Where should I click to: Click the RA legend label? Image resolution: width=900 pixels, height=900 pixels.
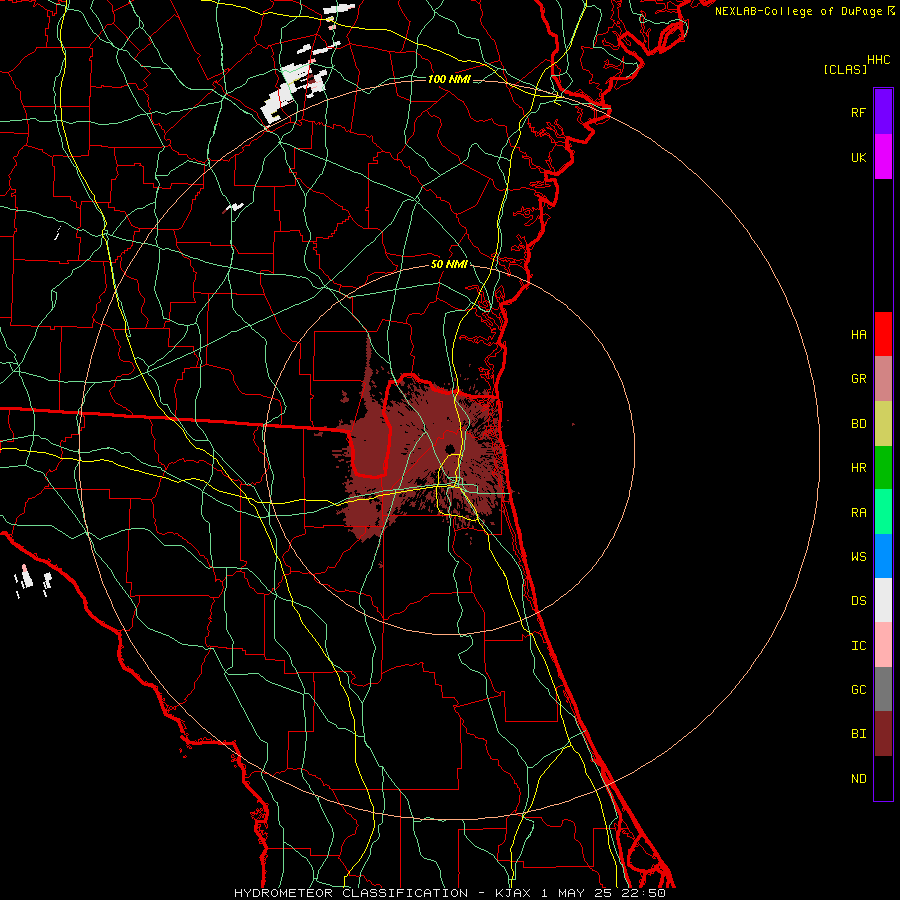(x=859, y=512)
